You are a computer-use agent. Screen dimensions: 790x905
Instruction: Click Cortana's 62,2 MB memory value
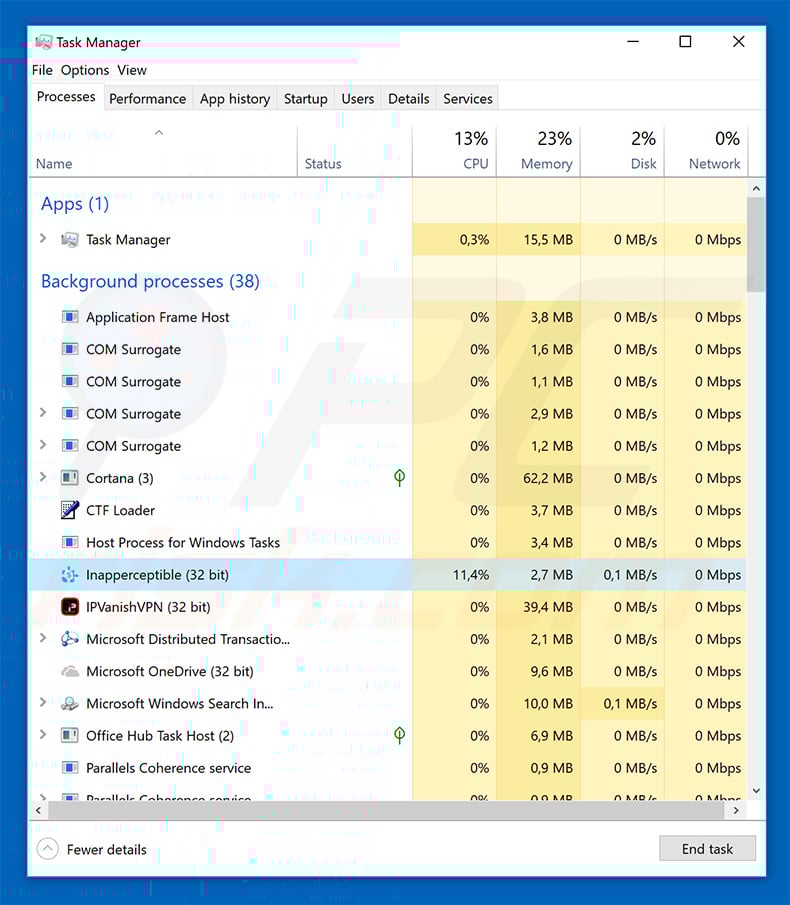(548, 478)
